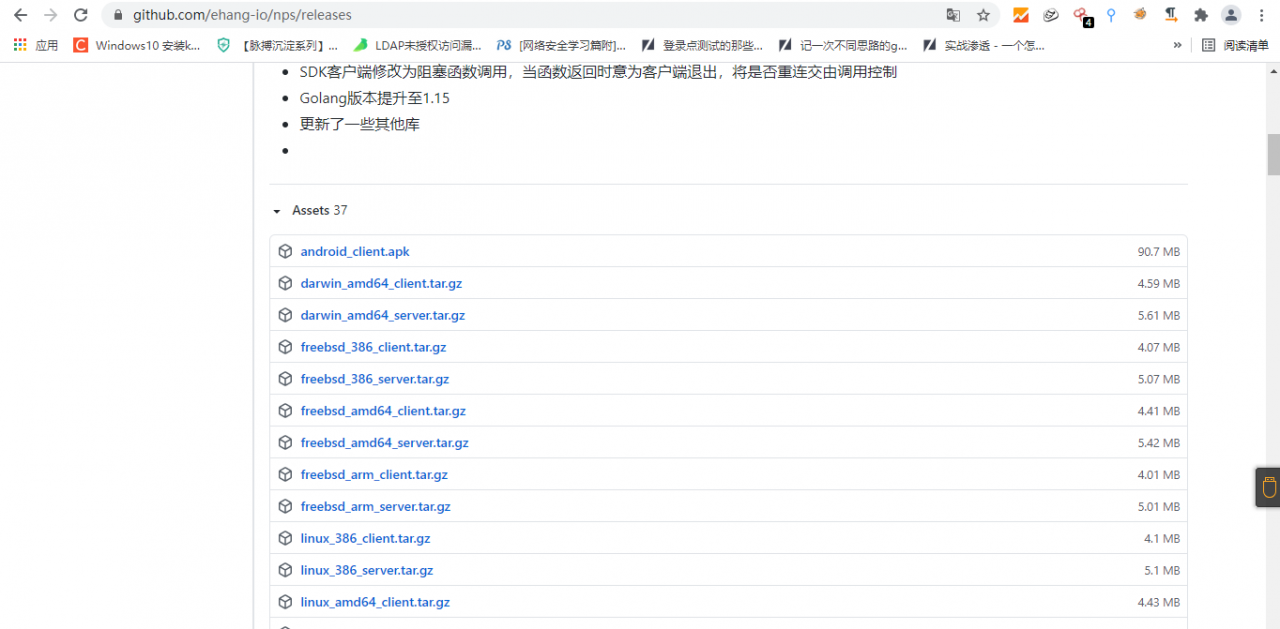The image size is (1280, 629).
Task: Open the Extensions puzzle piece menu
Action: coord(1201,15)
